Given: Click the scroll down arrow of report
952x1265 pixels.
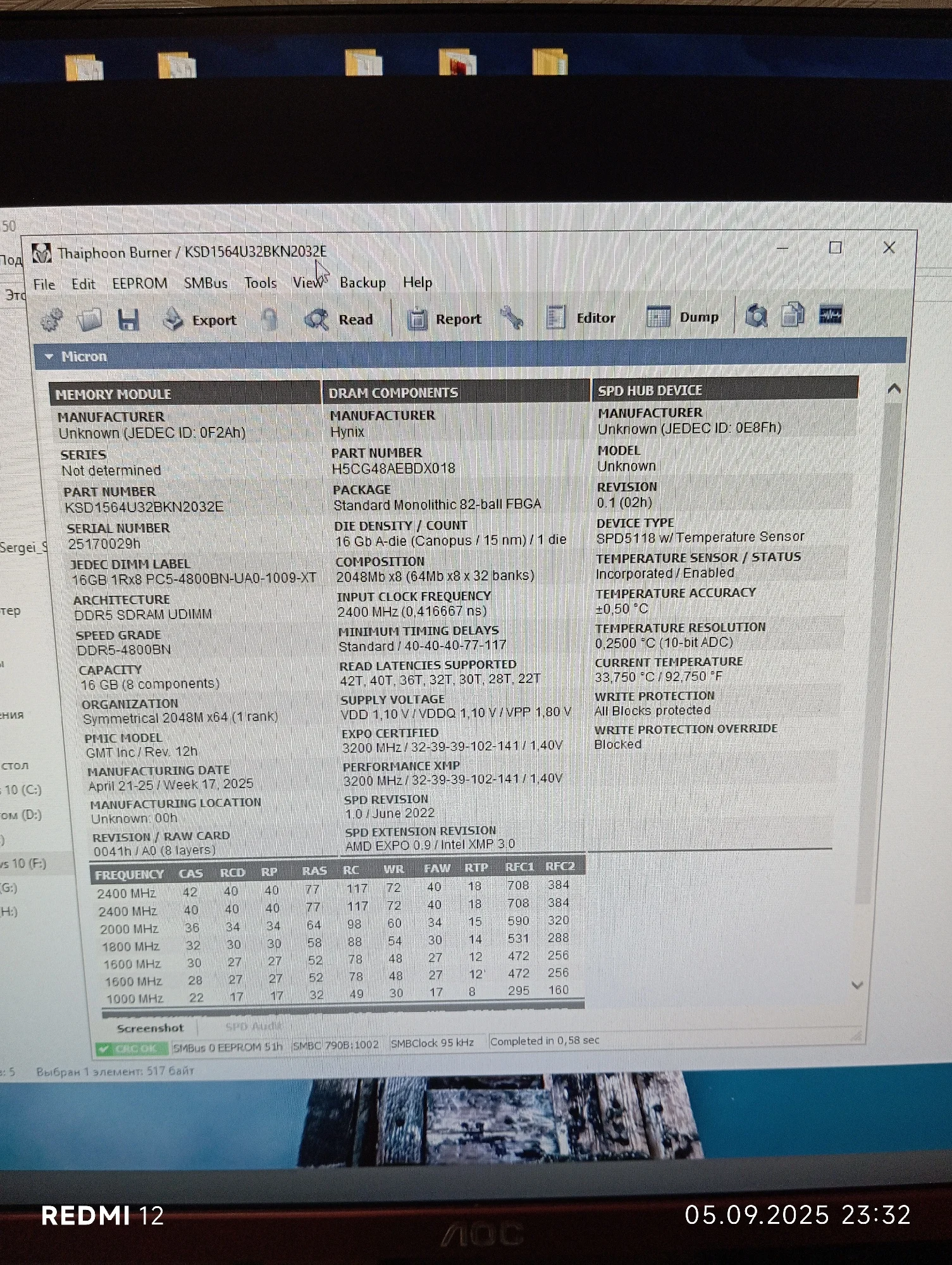Looking at the screenshot, I should pyautogui.click(x=857, y=985).
